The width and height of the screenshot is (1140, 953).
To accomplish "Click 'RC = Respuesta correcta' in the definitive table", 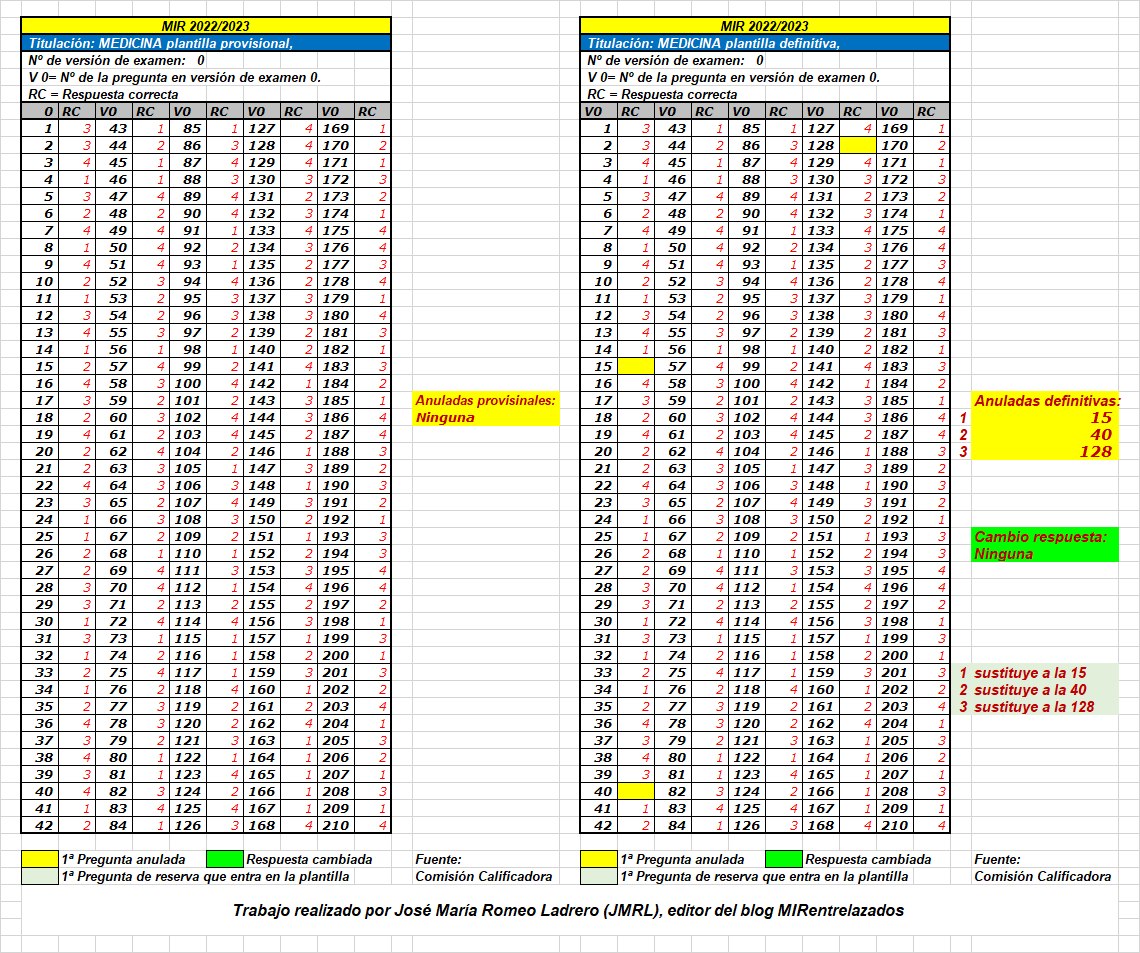I will coord(662,95).
